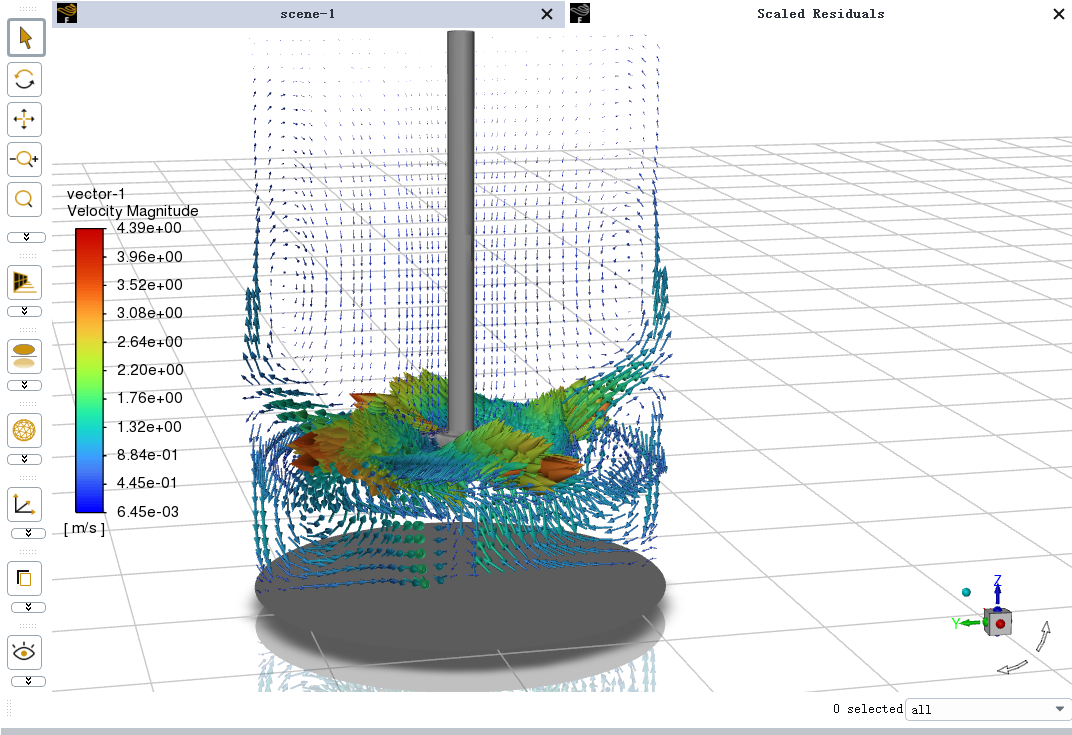1072x735 pixels.
Task: Click the 4.39e+00 maximum legend value
Action: click(149, 228)
